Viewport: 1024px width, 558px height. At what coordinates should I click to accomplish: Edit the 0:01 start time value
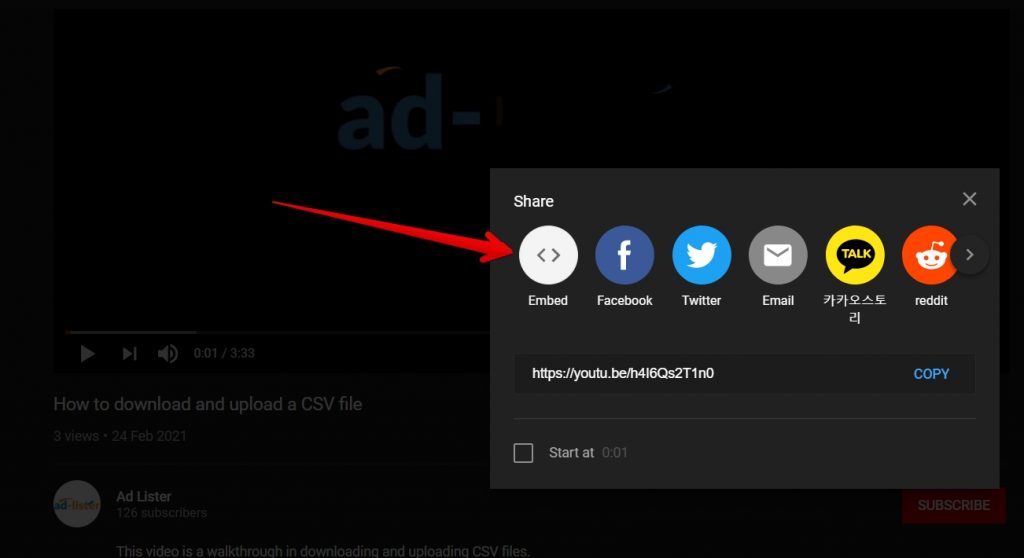tap(615, 453)
